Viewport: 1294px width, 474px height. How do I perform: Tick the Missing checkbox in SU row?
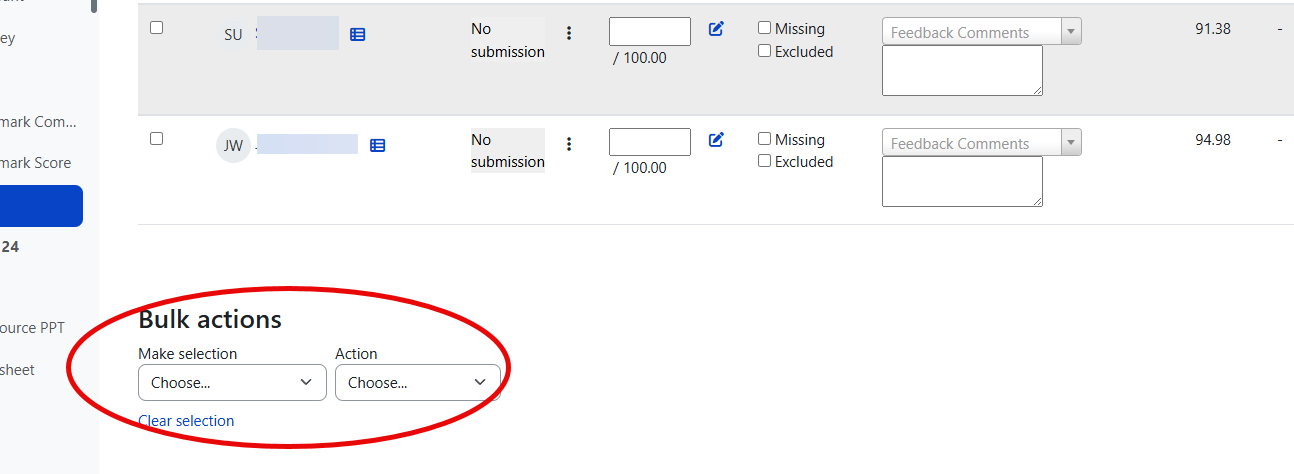click(x=765, y=28)
